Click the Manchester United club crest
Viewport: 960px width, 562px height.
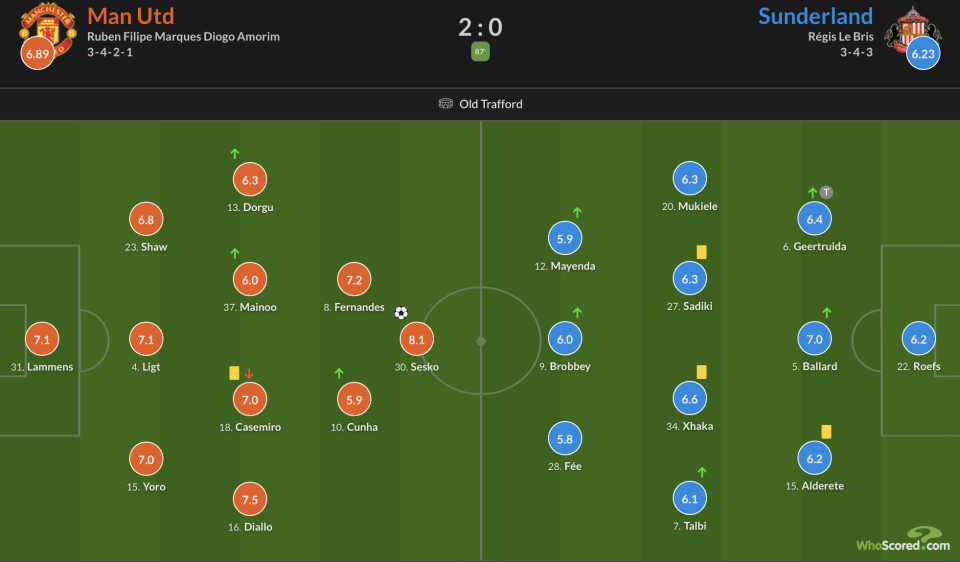click(x=47, y=28)
